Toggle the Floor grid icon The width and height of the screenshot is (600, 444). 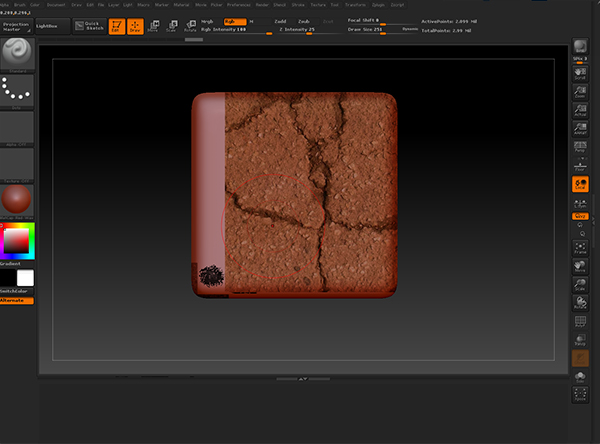tap(580, 166)
